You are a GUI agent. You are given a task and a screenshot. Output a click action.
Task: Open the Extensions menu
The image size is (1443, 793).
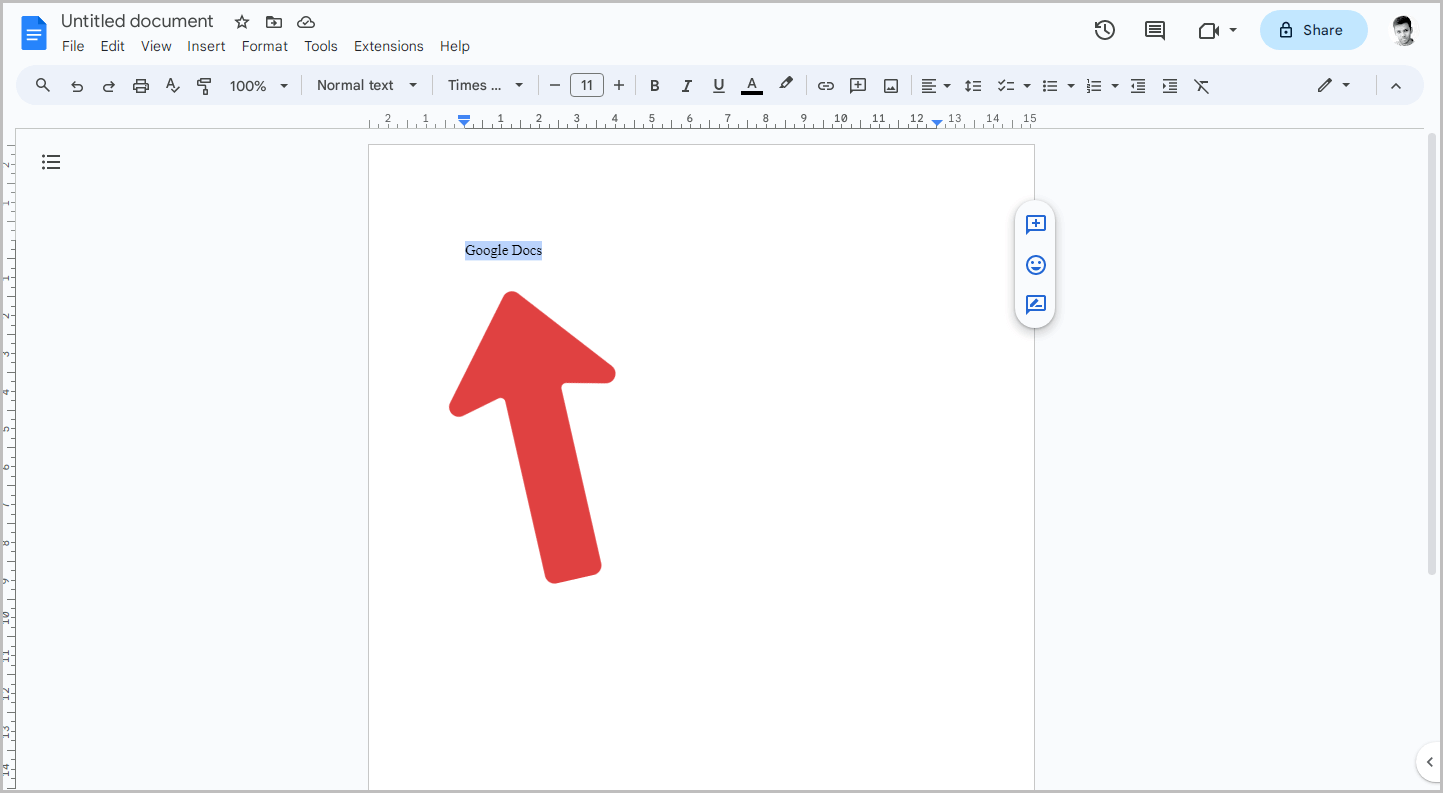(389, 46)
